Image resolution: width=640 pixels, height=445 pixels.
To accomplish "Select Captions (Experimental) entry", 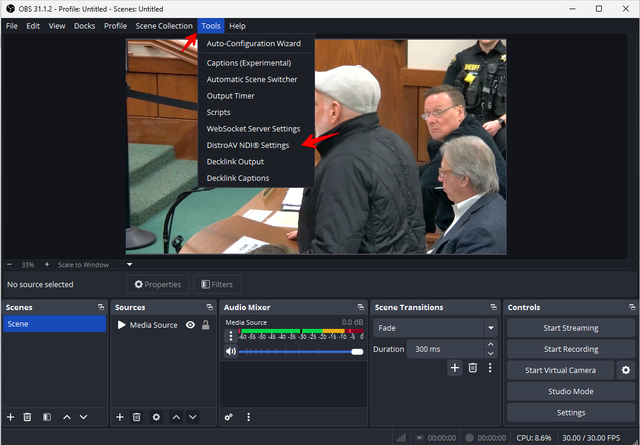I will coord(256,63).
